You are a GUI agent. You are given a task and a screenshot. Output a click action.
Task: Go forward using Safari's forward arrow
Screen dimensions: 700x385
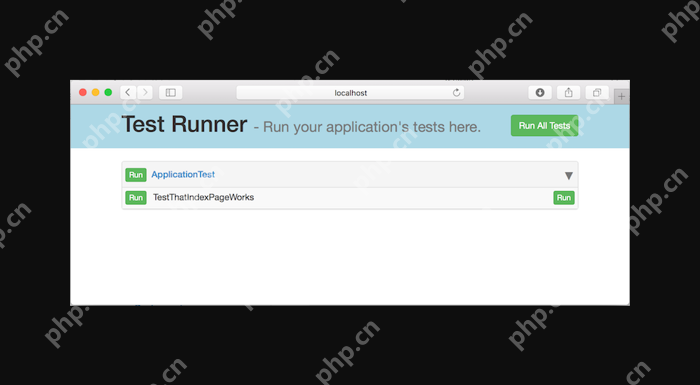145,92
